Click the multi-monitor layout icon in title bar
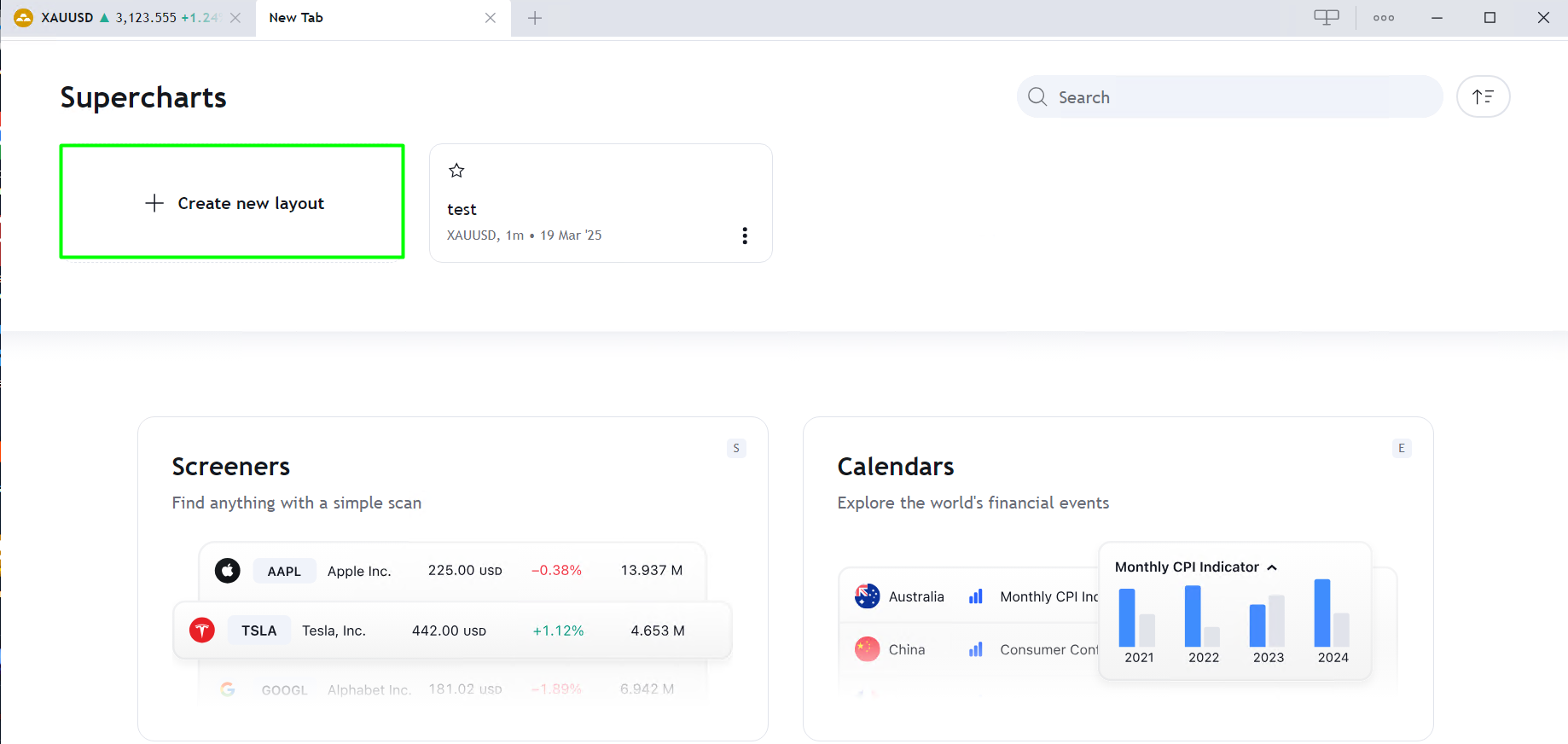This screenshot has height=744, width=1568. pyautogui.click(x=1326, y=18)
